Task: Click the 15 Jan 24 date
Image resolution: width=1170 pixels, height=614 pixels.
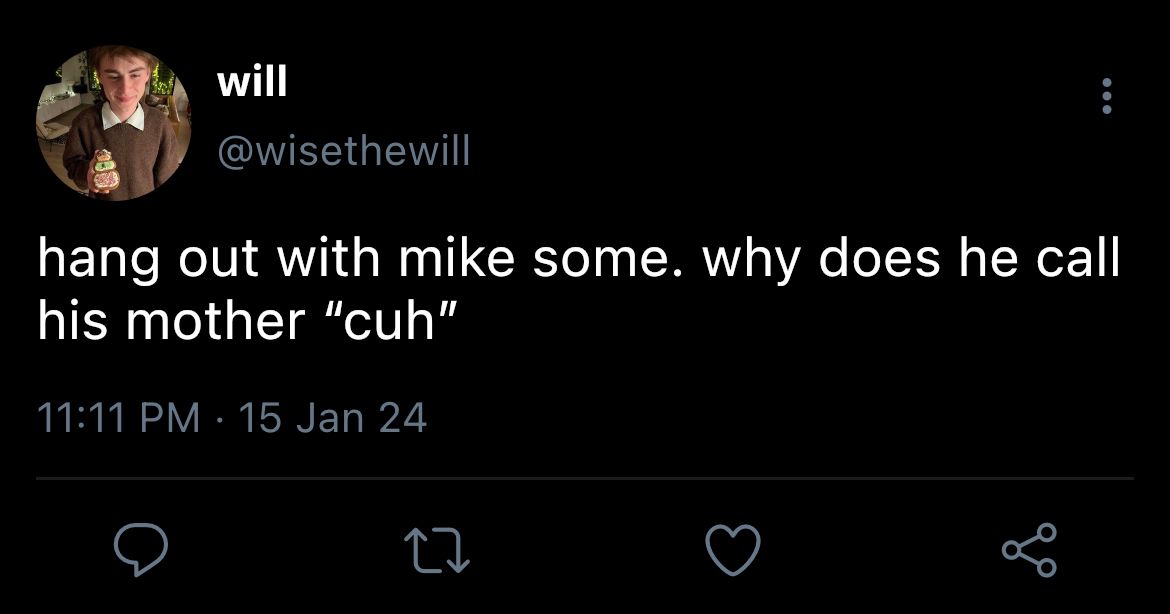Action: [x=333, y=418]
